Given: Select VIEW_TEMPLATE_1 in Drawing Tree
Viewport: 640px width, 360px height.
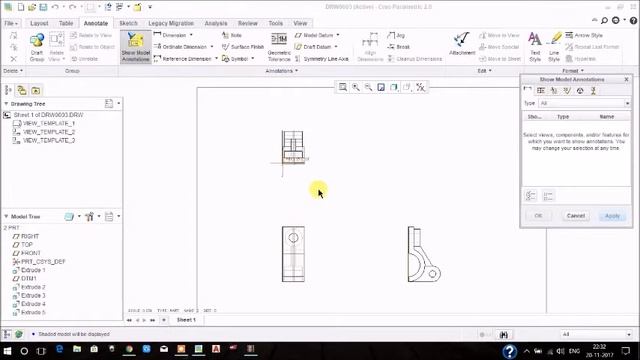Looking at the screenshot, I should tap(49, 123).
